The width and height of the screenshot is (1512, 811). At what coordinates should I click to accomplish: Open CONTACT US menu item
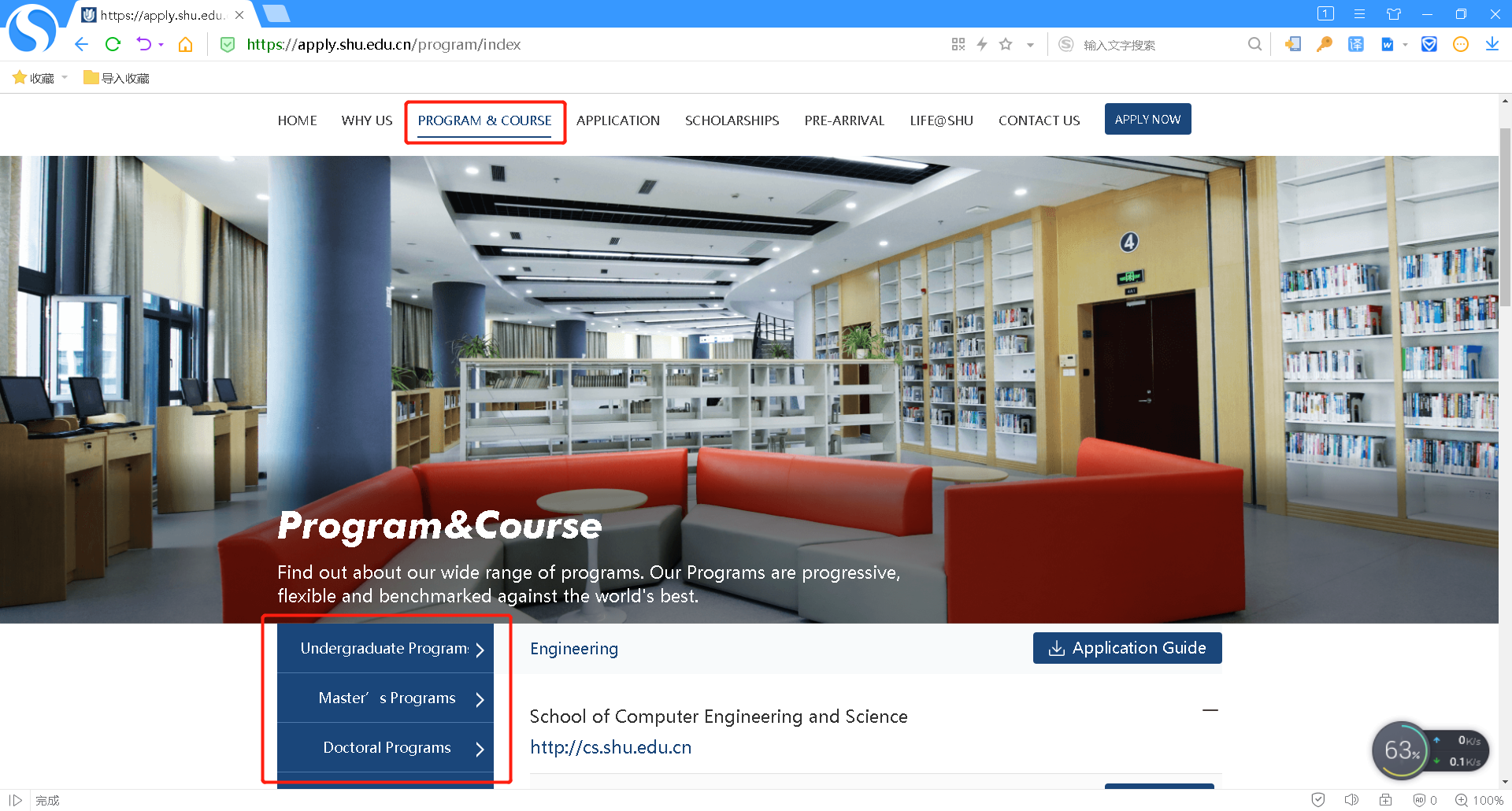click(1039, 120)
